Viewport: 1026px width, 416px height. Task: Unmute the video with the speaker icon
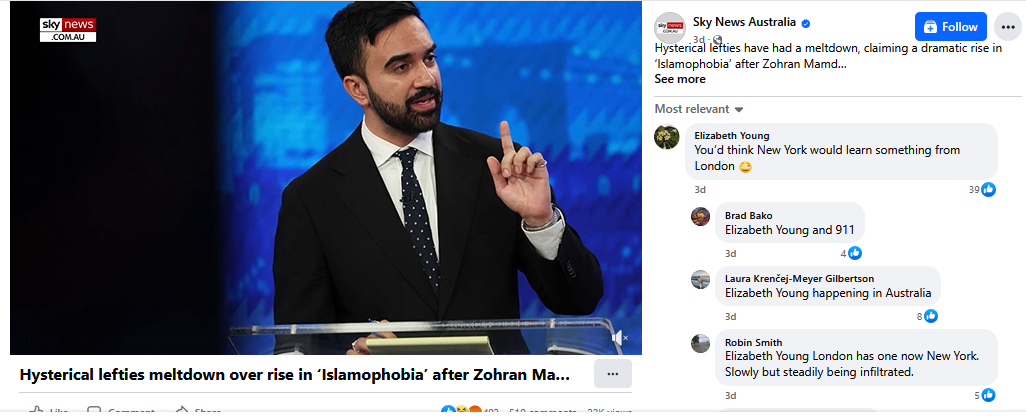[620, 338]
